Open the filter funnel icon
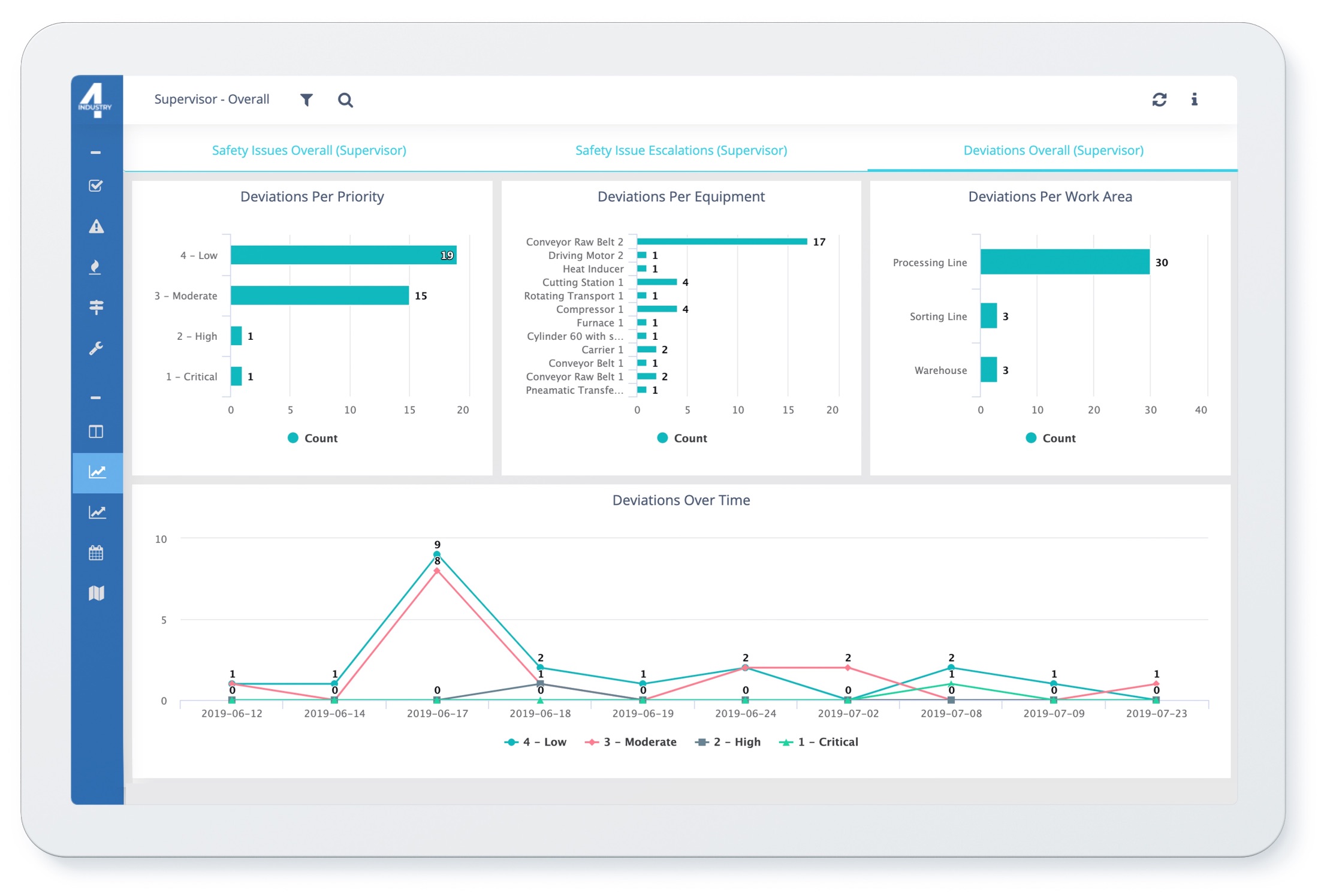The image size is (1327, 896). (x=306, y=99)
